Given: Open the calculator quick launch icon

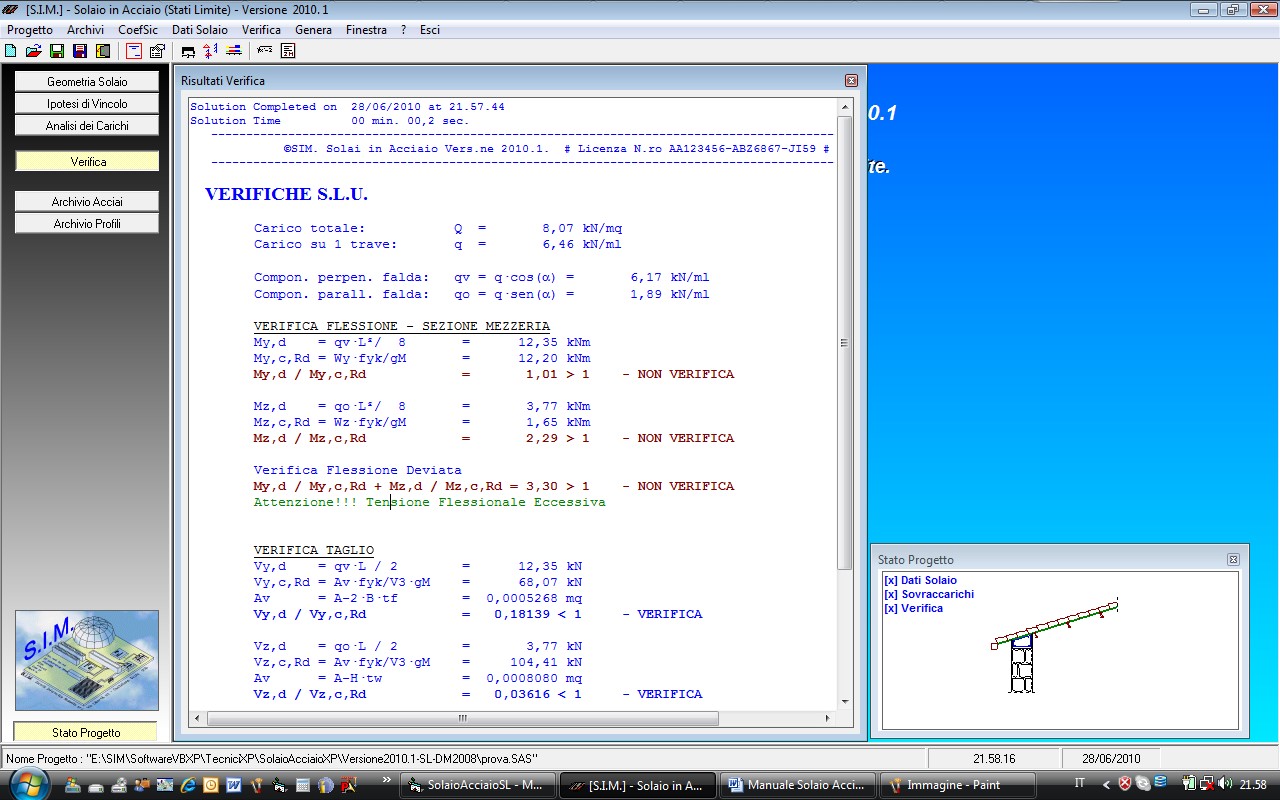Looking at the screenshot, I should click(303, 785).
